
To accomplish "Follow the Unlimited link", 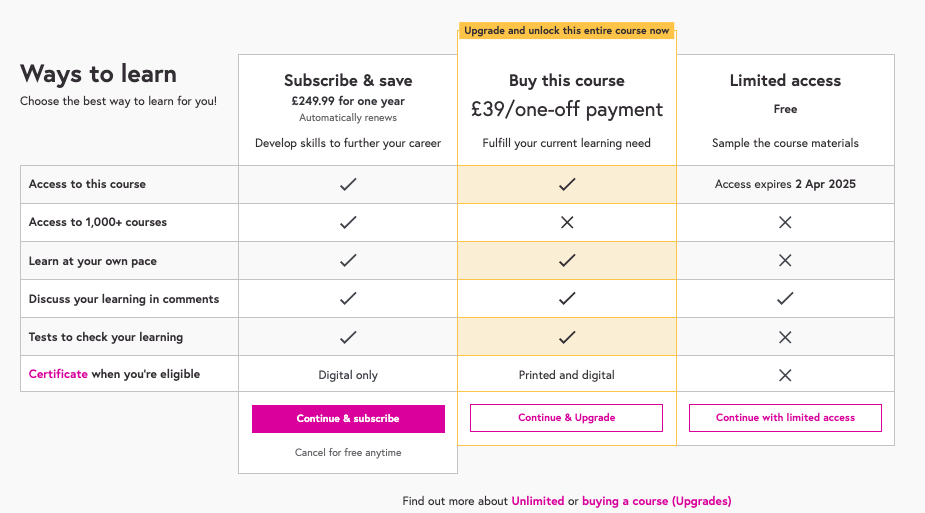I will tap(537, 501).
